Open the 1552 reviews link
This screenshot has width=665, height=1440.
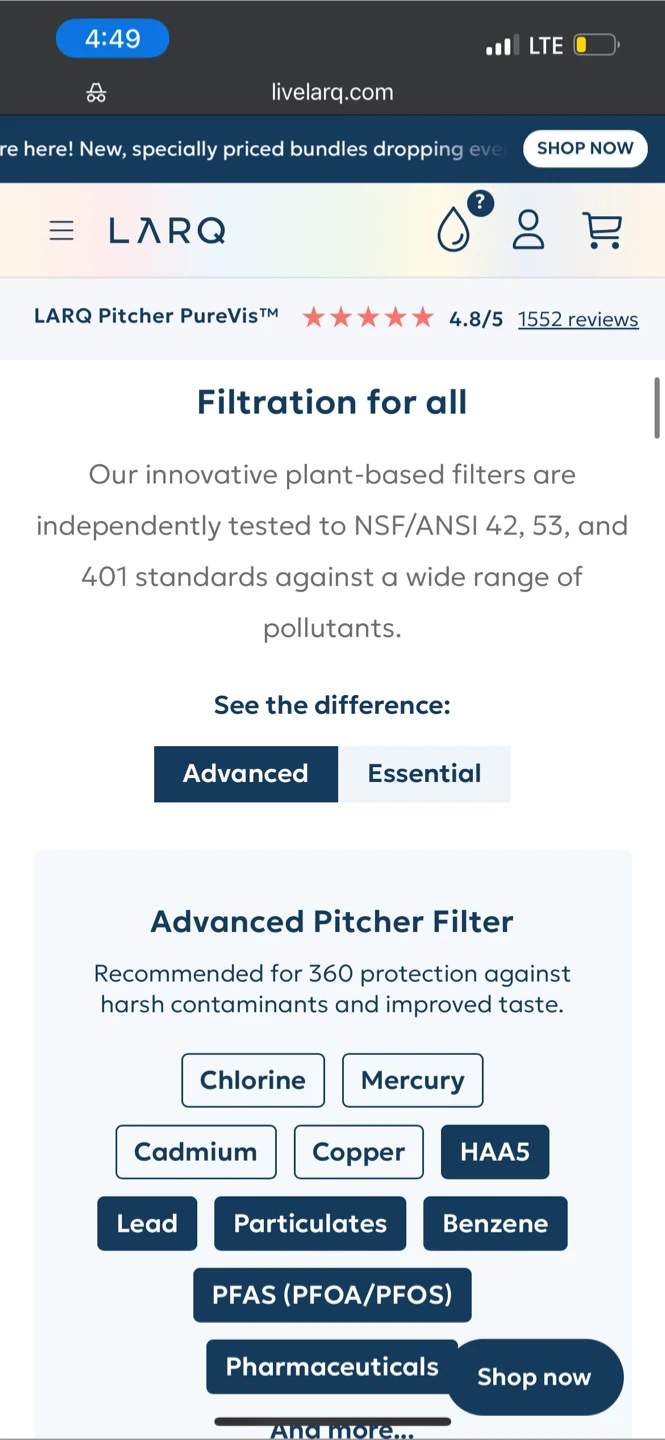coord(578,320)
